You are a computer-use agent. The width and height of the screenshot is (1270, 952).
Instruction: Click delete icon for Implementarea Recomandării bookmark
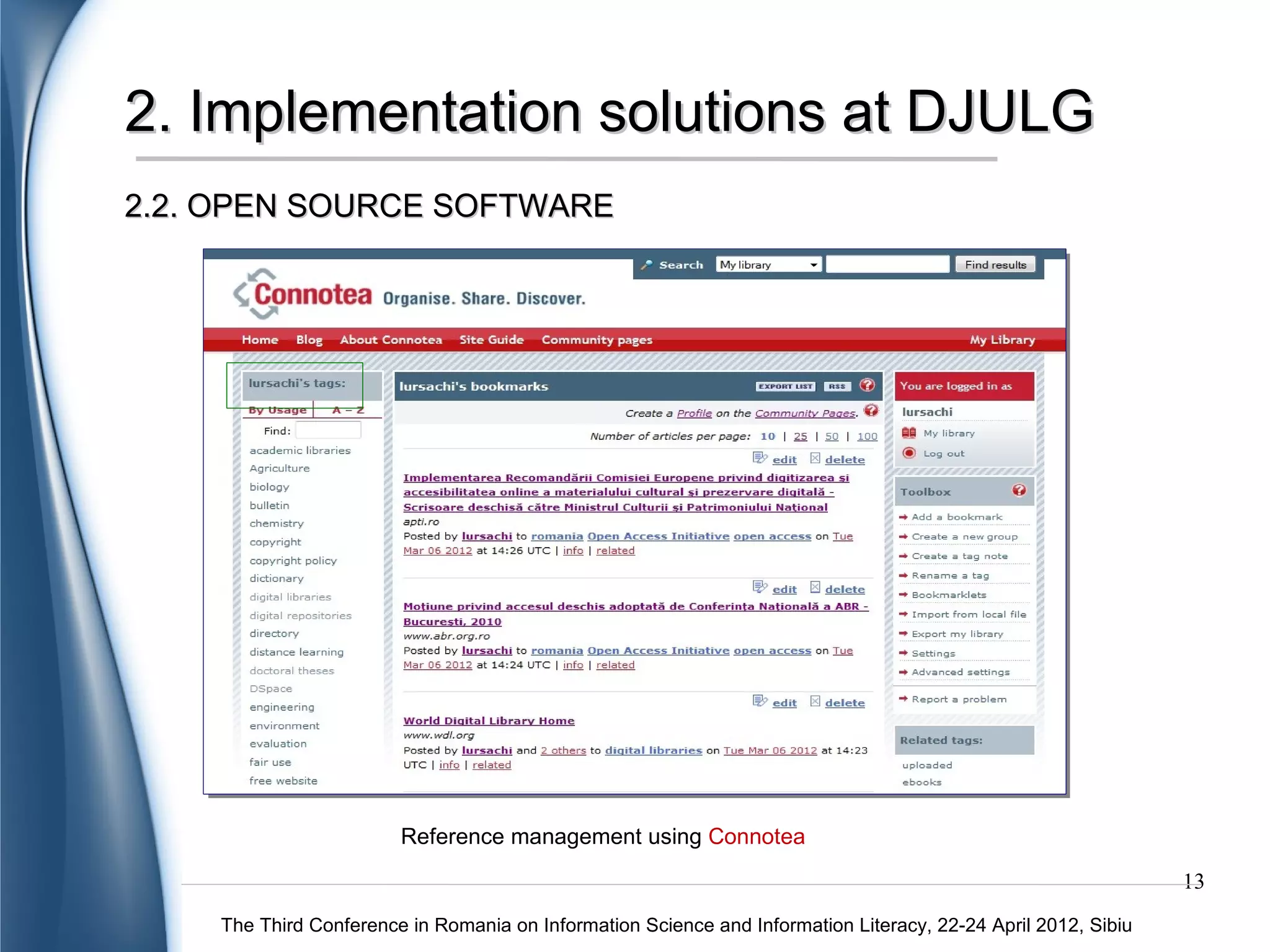(815, 458)
